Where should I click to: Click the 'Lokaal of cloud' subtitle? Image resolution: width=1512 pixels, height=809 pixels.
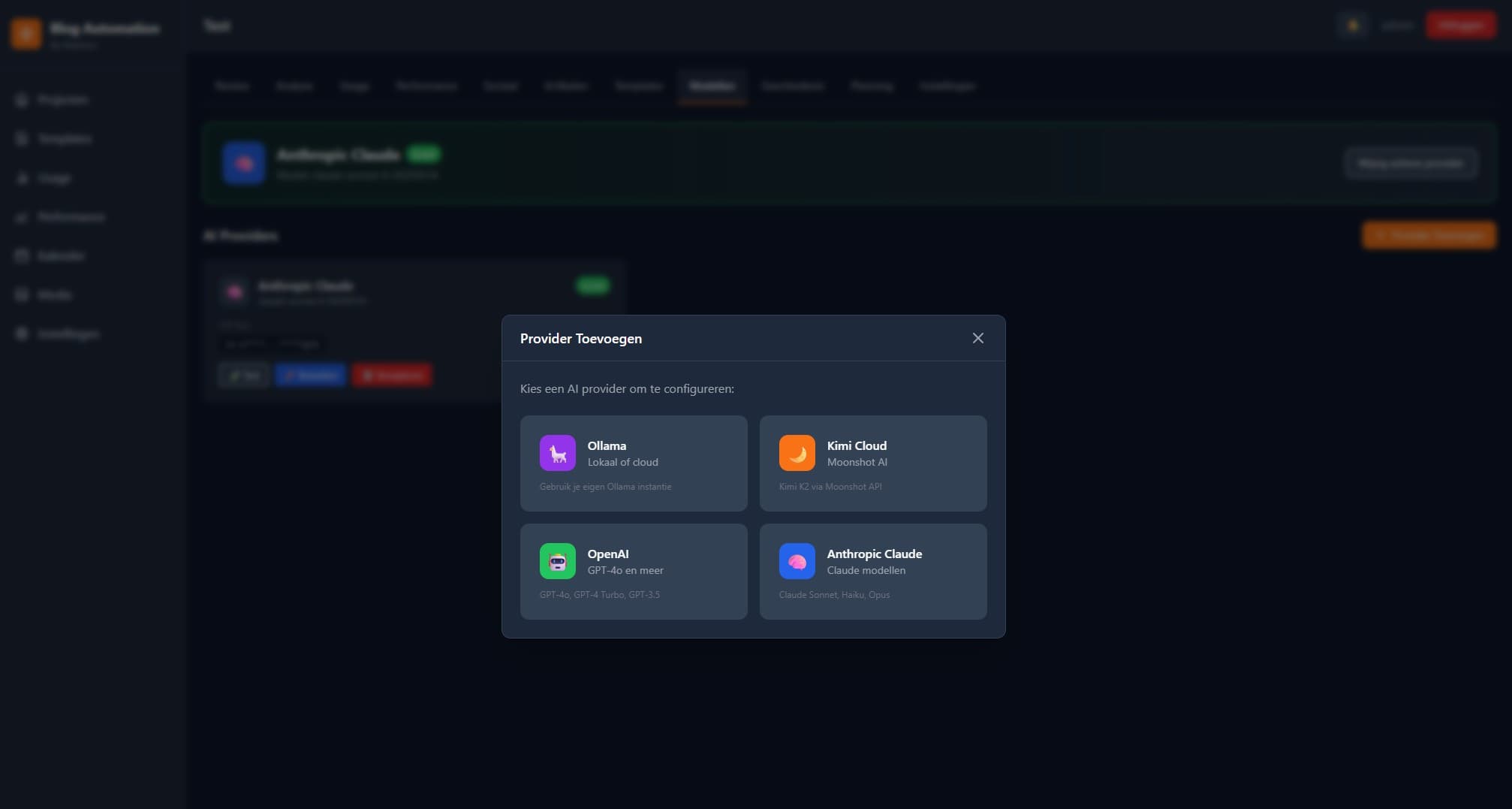(623, 462)
